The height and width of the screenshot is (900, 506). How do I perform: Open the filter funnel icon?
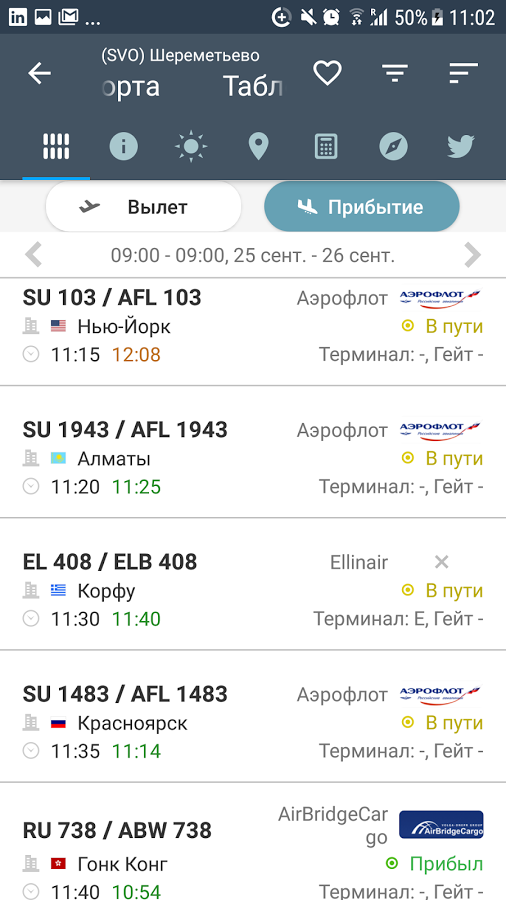point(395,73)
